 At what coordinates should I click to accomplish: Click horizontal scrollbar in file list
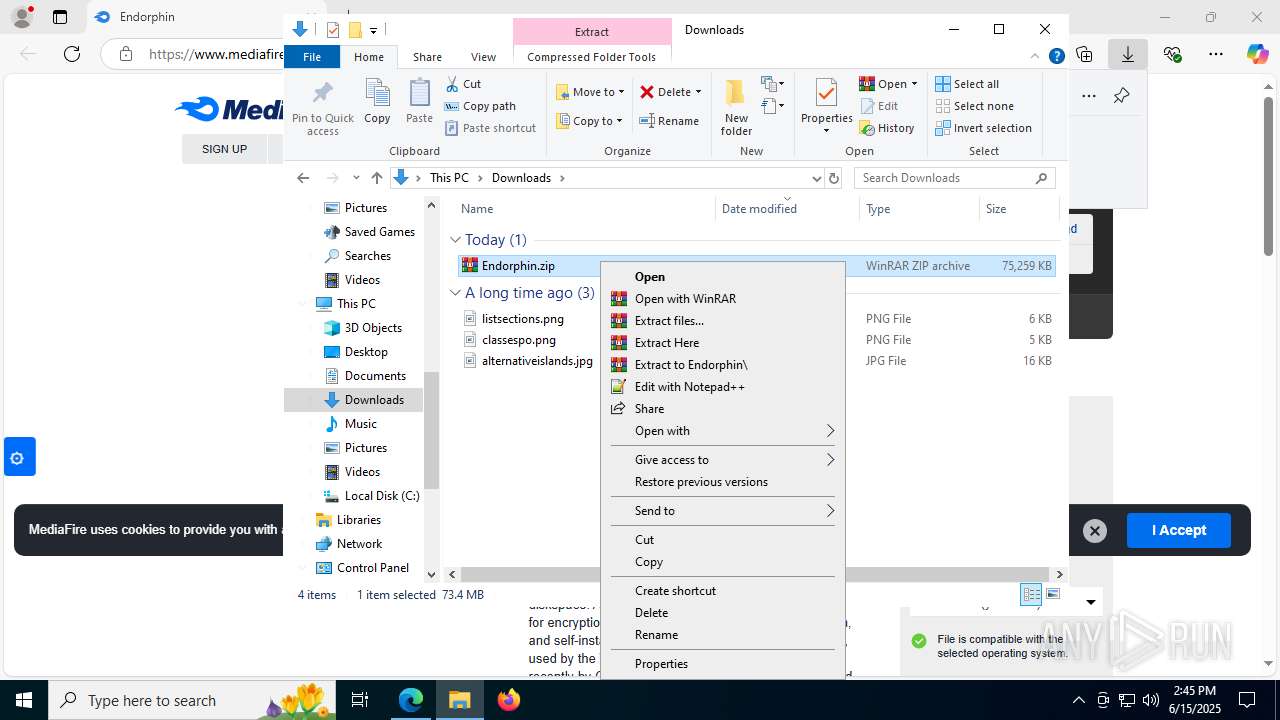point(754,575)
